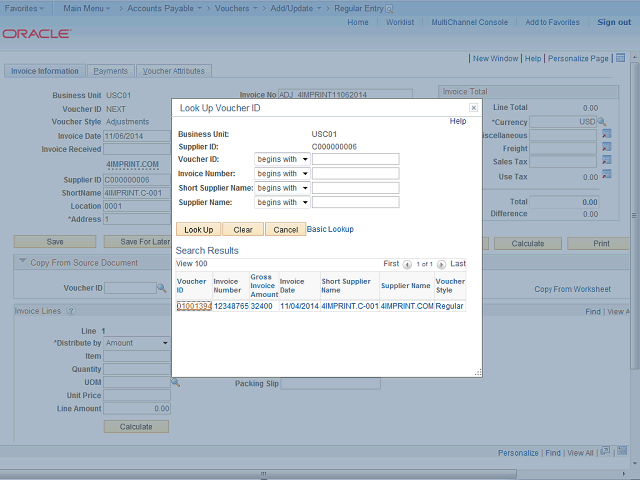
Task: Collapse the Copy From Source Document section
Action: click(x=23, y=262)
